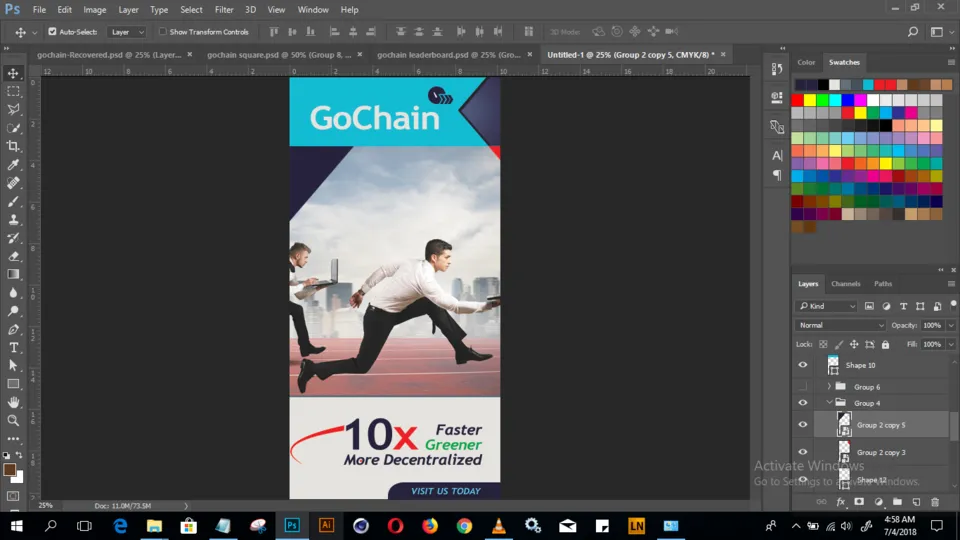Open the workspace switcher dropdown
The width and height of the screenshot is (960, 540).
[940, 32]
